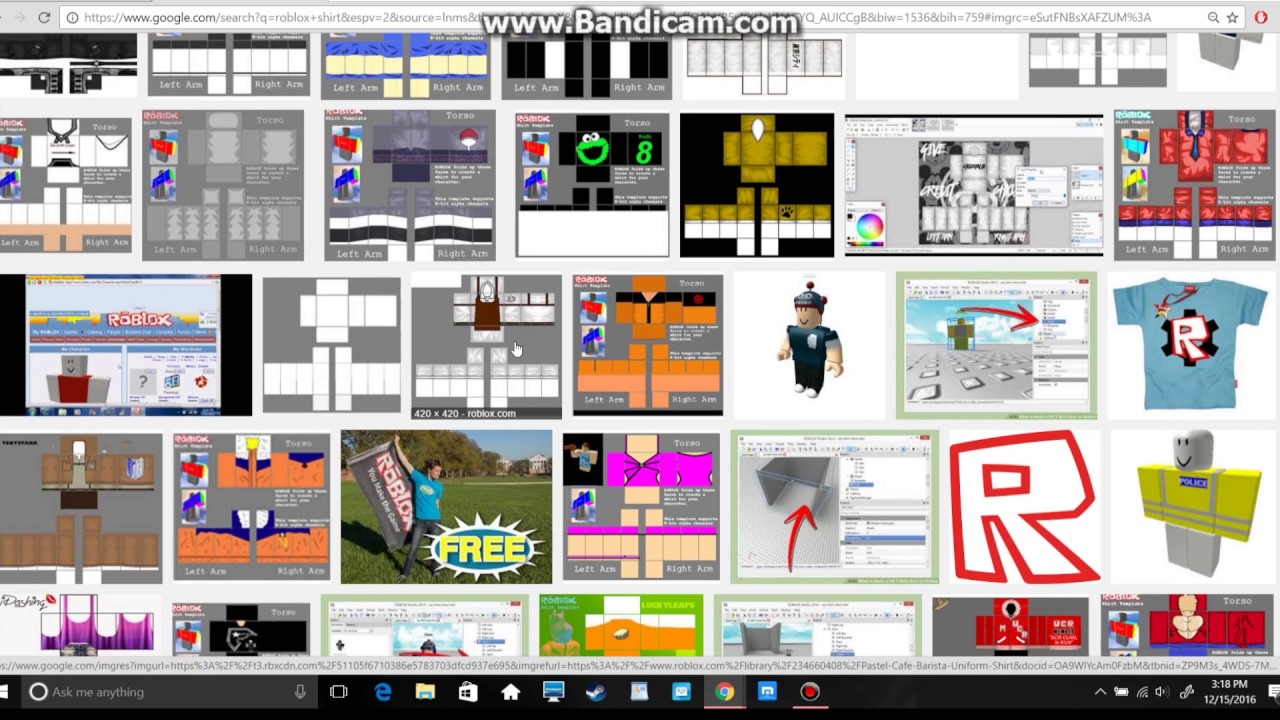Open the Roblox website screenshot thumbnail
1280x720 pixels.
click(126, 345)
